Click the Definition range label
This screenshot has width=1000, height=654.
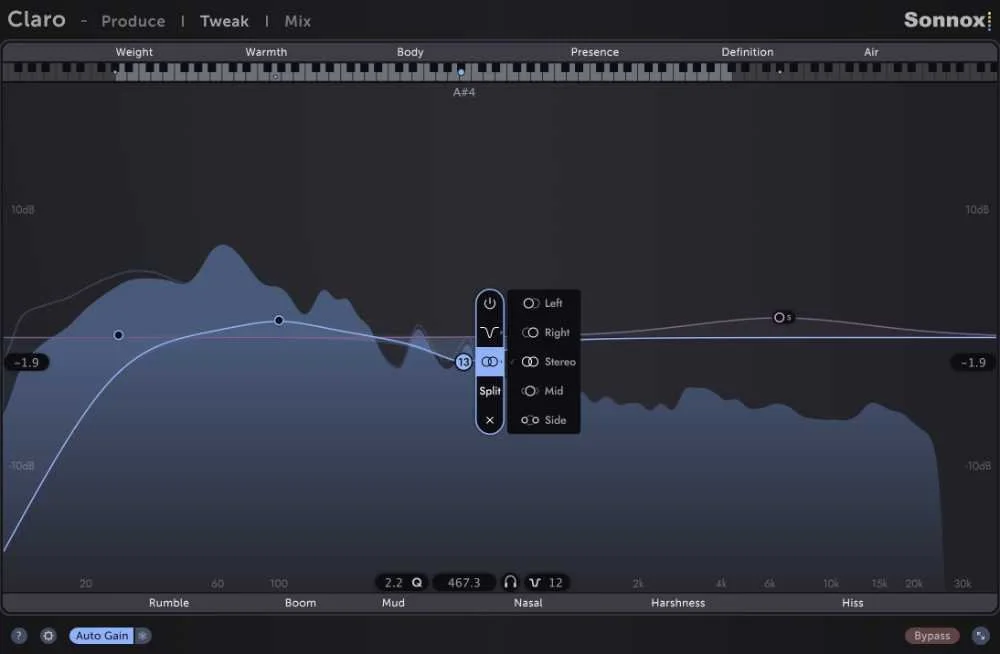(x=747, y=52)
